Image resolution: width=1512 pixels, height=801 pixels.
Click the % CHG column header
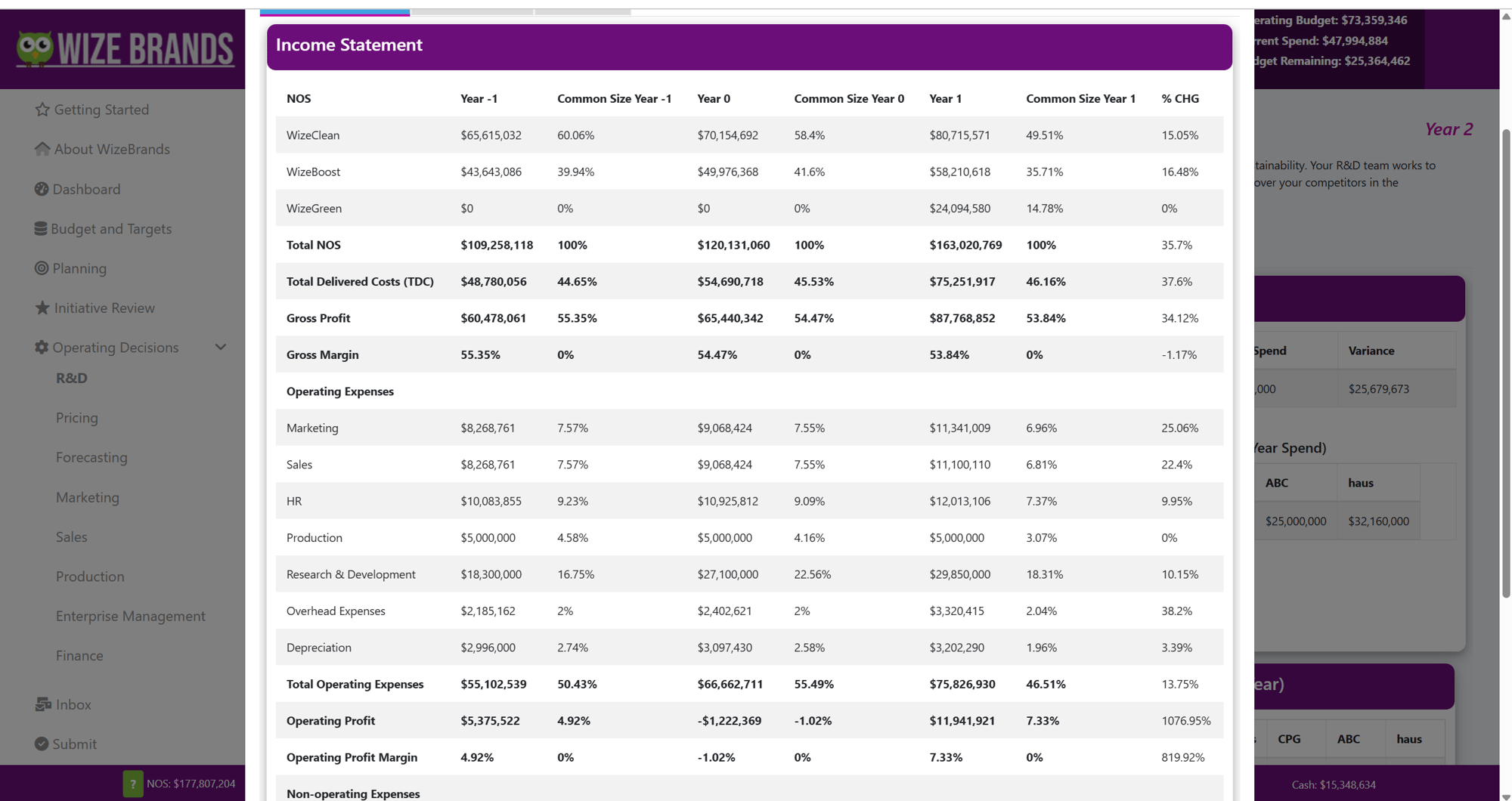click(x=1180, y=98)
